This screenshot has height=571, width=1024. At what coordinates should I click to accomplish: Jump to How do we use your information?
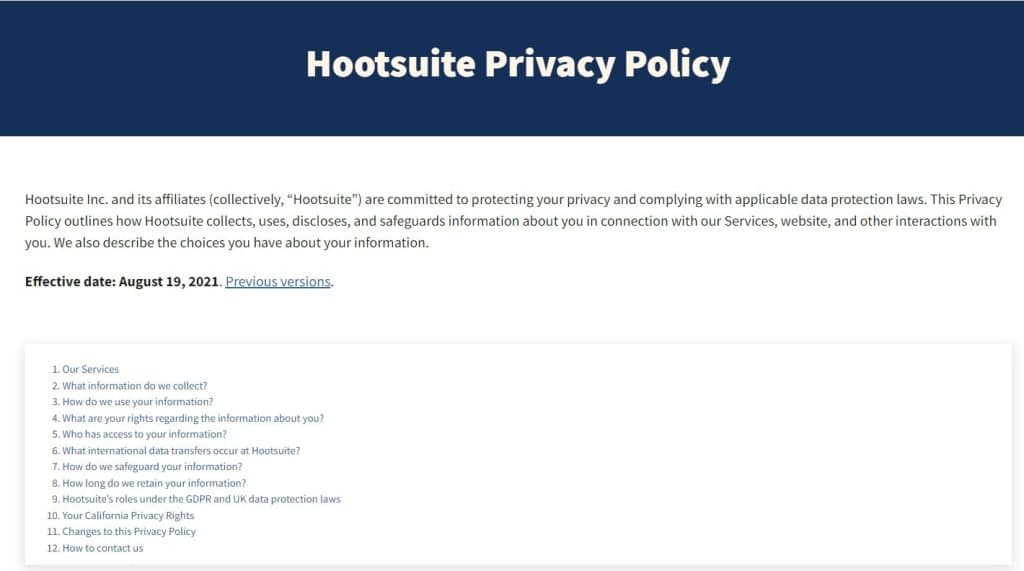(x=138, y=402)
